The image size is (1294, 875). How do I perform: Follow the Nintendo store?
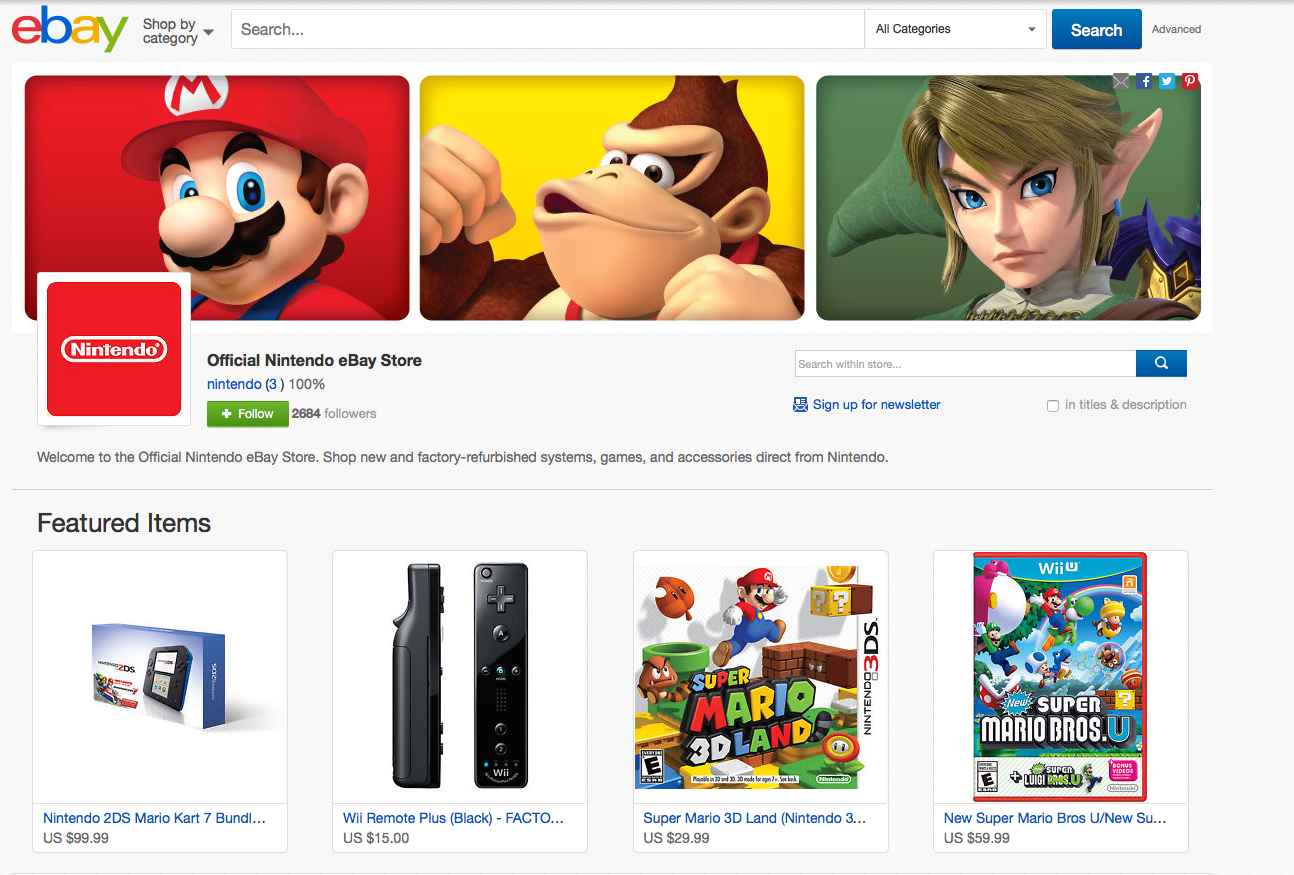(x=248, y=414)
